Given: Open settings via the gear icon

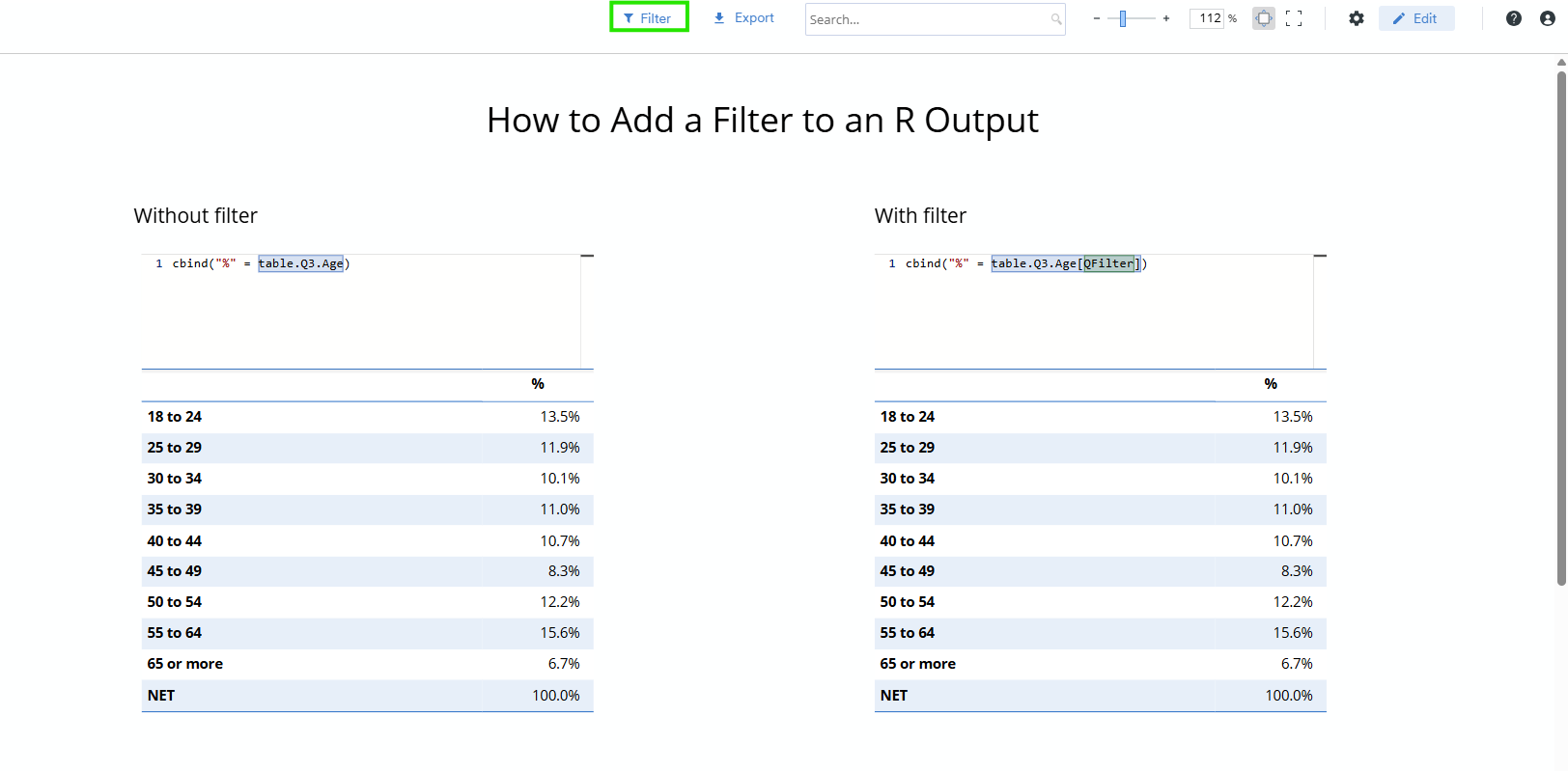Looking at the screenshot, I should pyautogui.click(x=1357, y=18).
